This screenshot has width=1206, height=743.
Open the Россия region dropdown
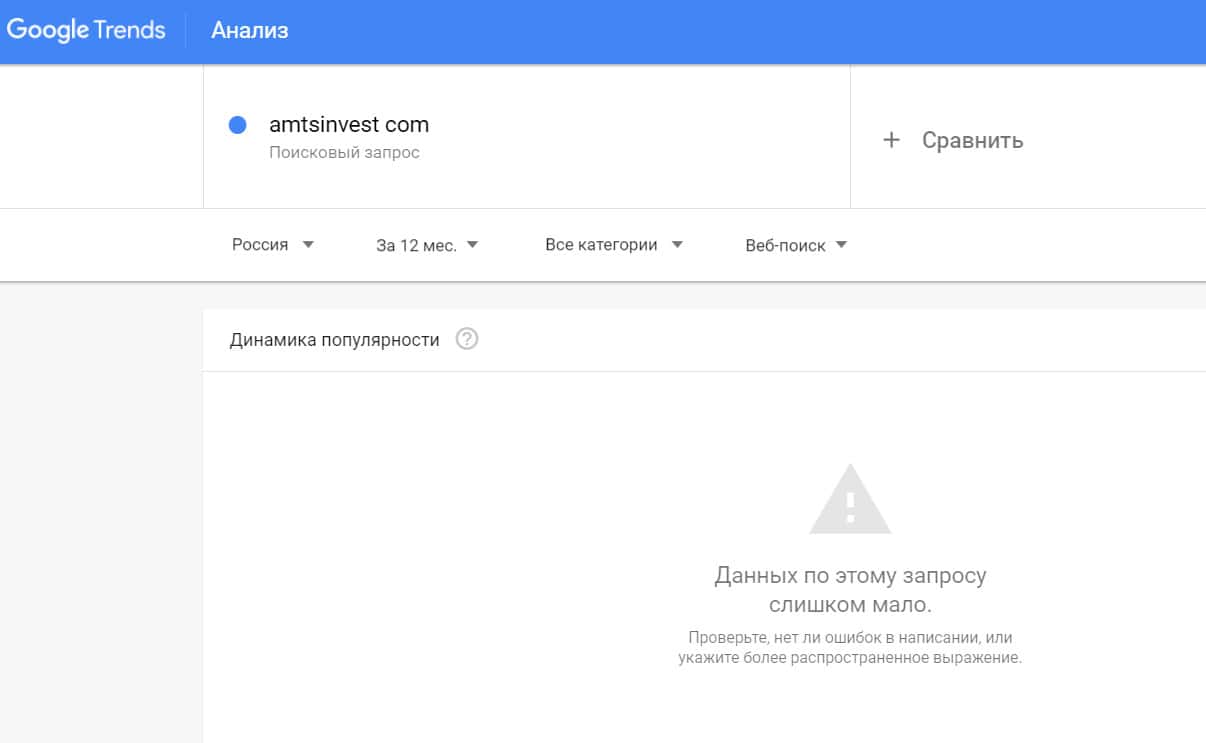[260, 245]
